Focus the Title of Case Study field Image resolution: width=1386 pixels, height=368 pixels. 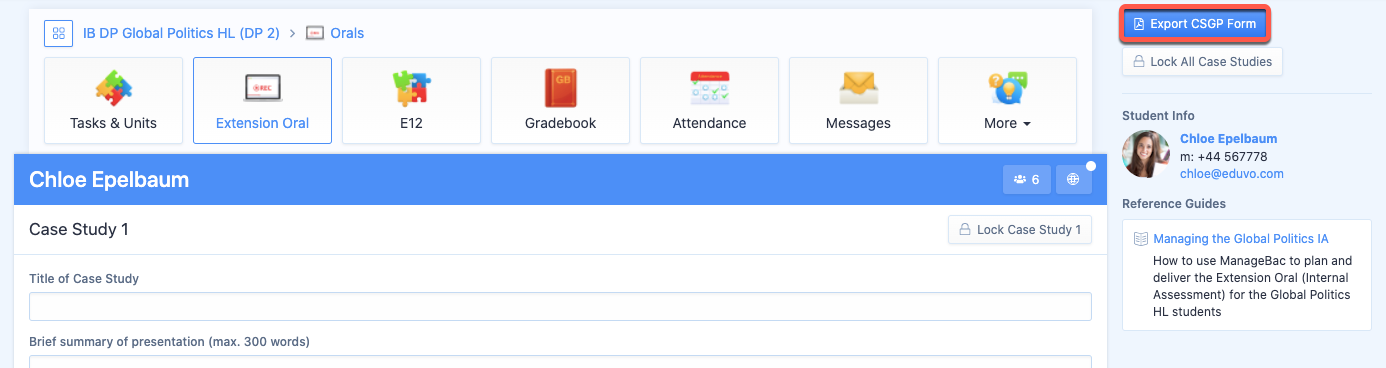coord(560,306)
